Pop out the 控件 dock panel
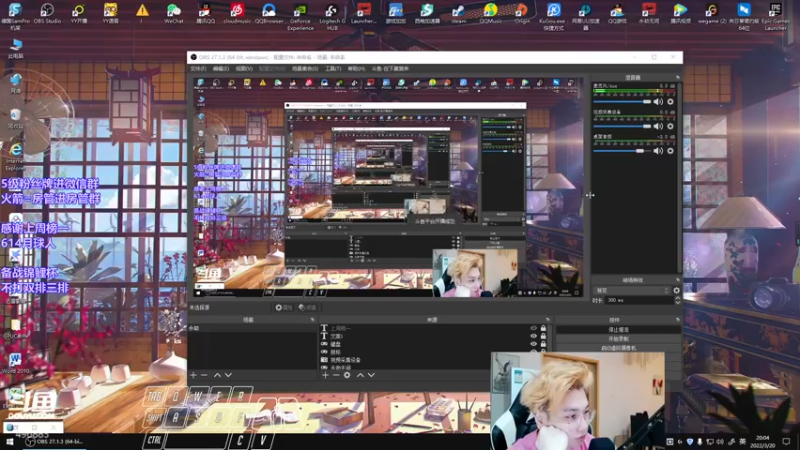The height and width of the screenshot is (450, 800). pyautogui.click(x=678, y=320)
